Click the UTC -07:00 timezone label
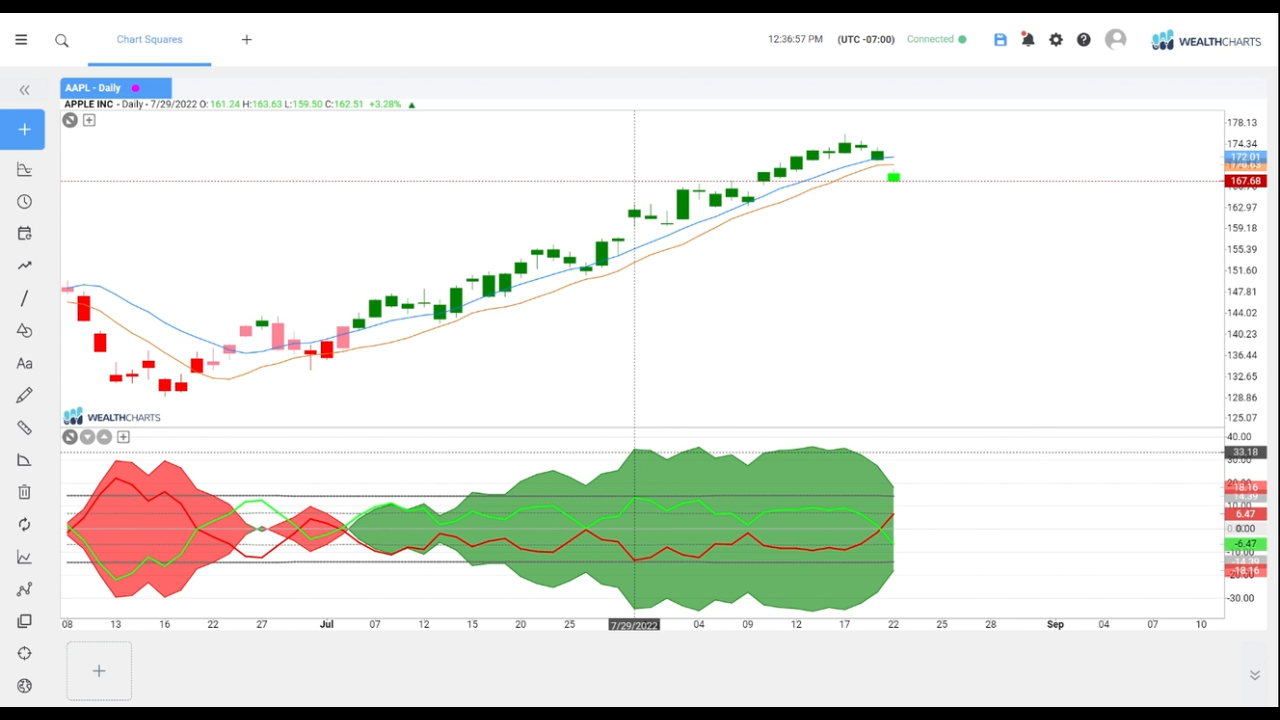The image size is (1280, 720). click(x=866, y=40)
